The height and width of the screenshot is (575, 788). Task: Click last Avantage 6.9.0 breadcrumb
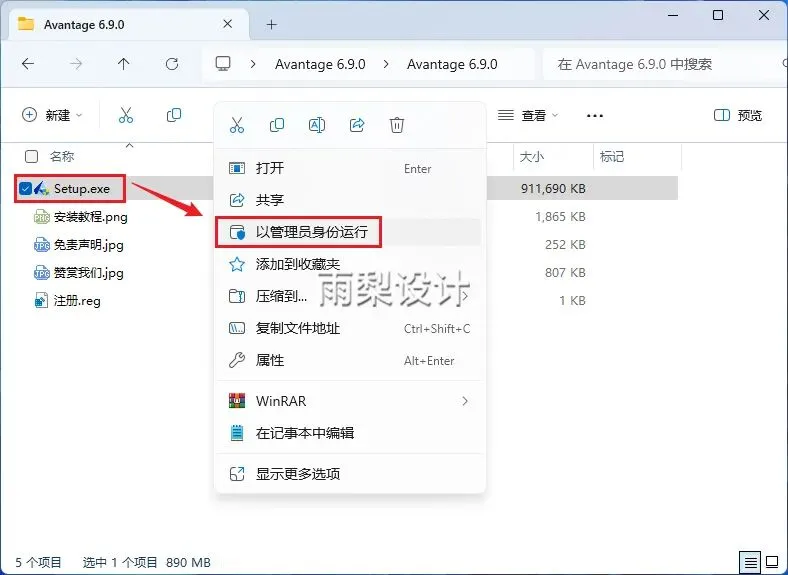452,64
